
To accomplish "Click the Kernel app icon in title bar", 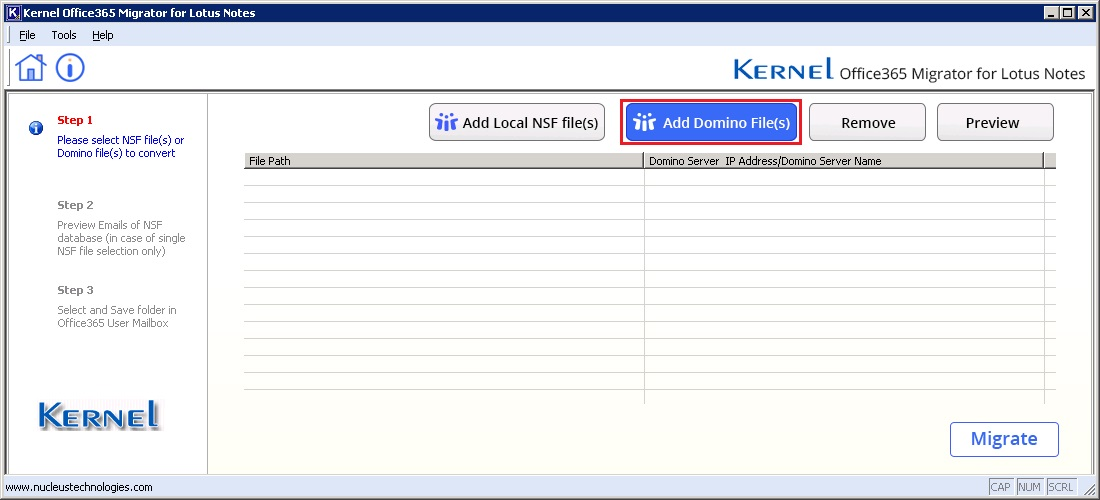I will tap(12, 13).
